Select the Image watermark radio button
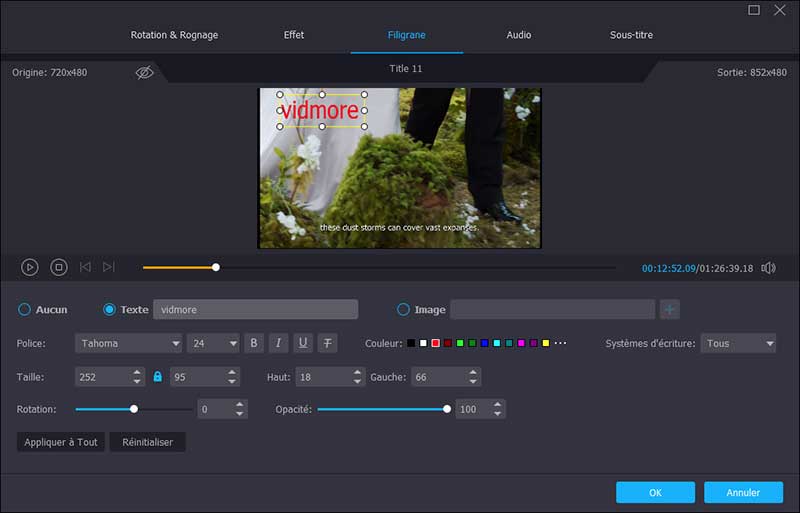 404,310
